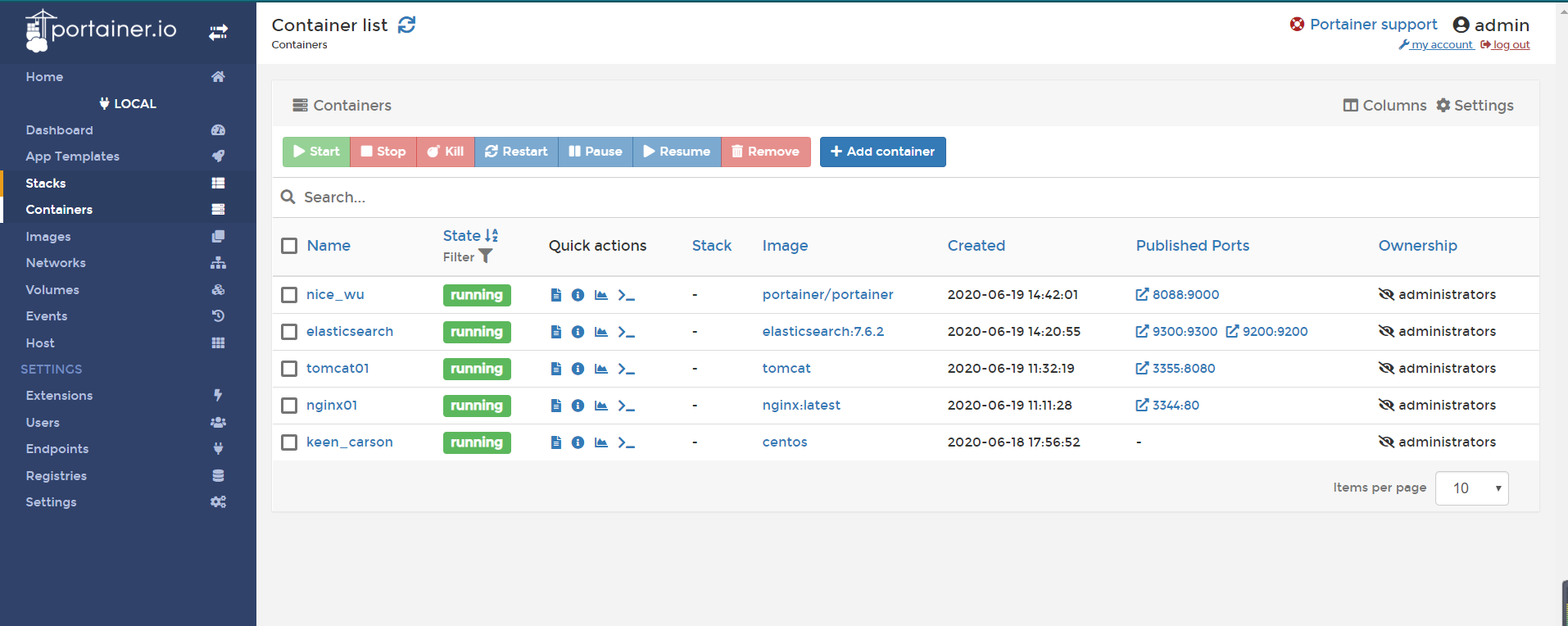Click the Restart button
1568x626 pixels.
click(x=516, y=152)
